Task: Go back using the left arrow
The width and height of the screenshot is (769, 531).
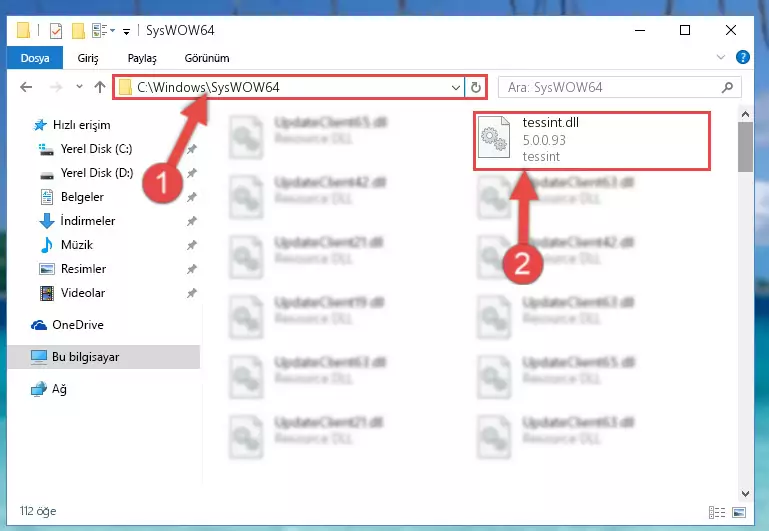Action: pyautogui.click(x=26, y=87)
